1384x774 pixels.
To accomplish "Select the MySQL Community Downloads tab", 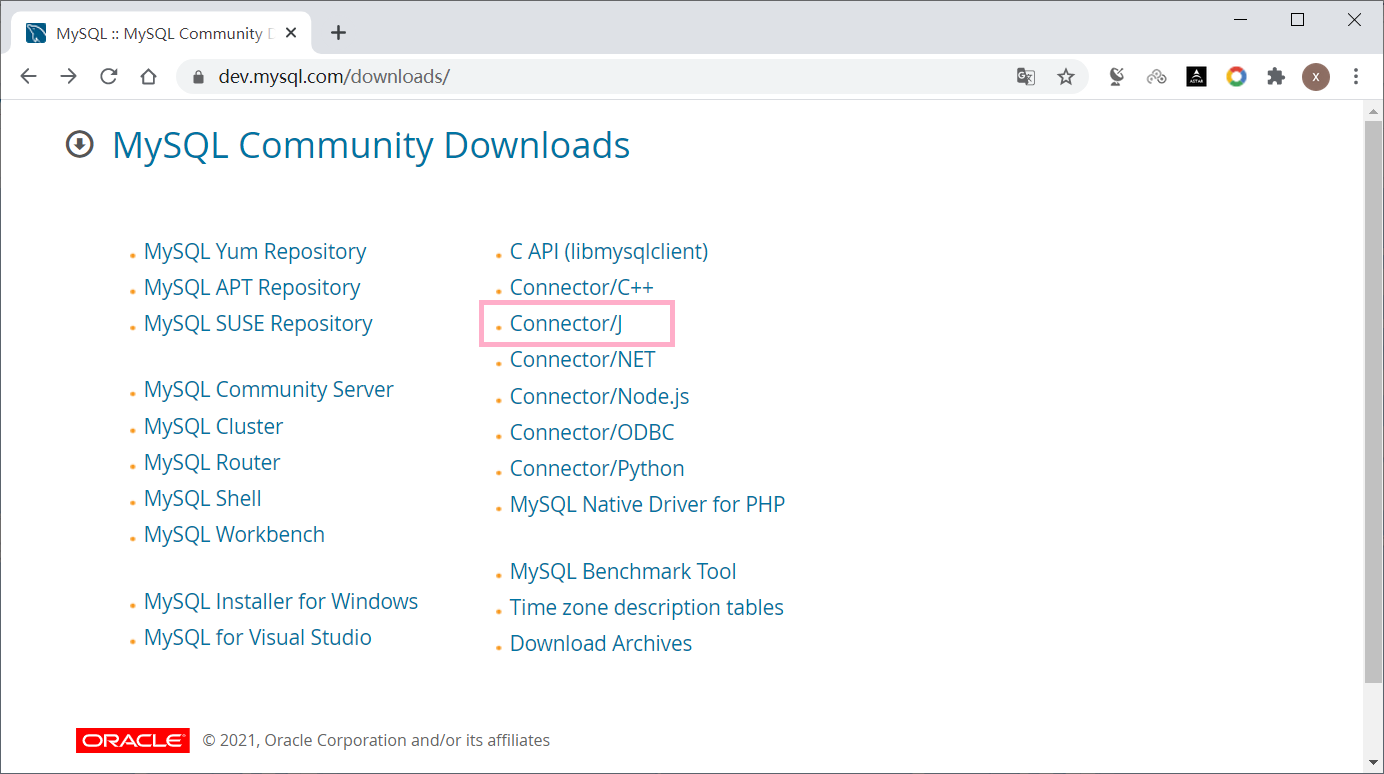I will point(162,33).
